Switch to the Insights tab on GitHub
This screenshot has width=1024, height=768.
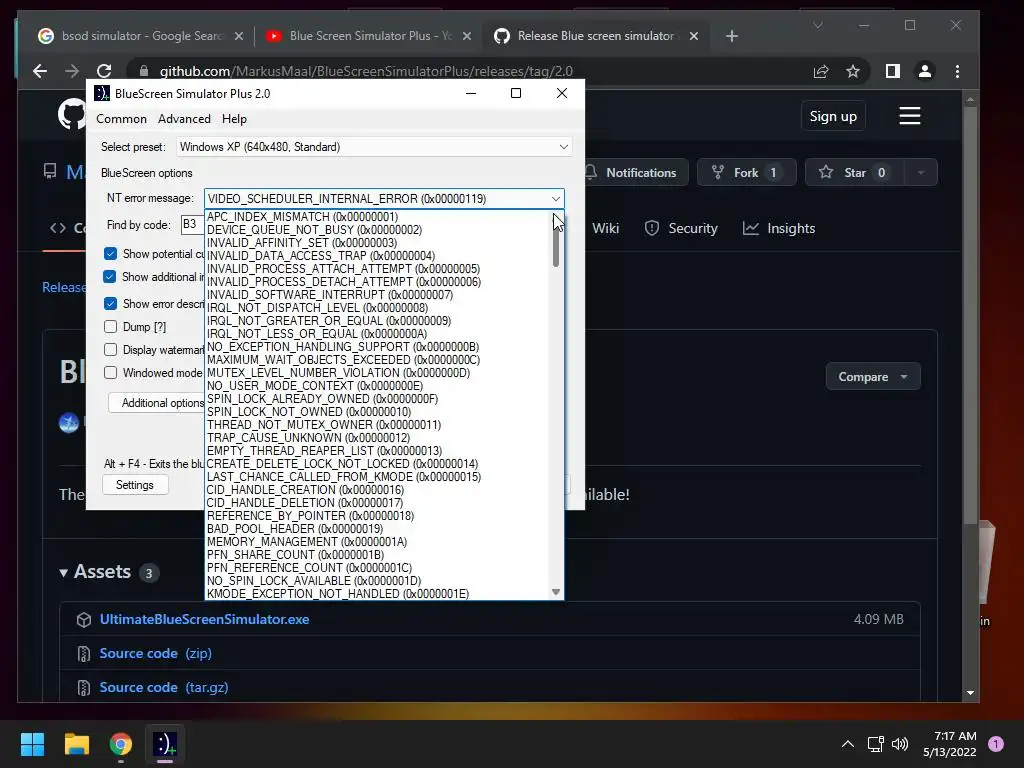[779, 229]
